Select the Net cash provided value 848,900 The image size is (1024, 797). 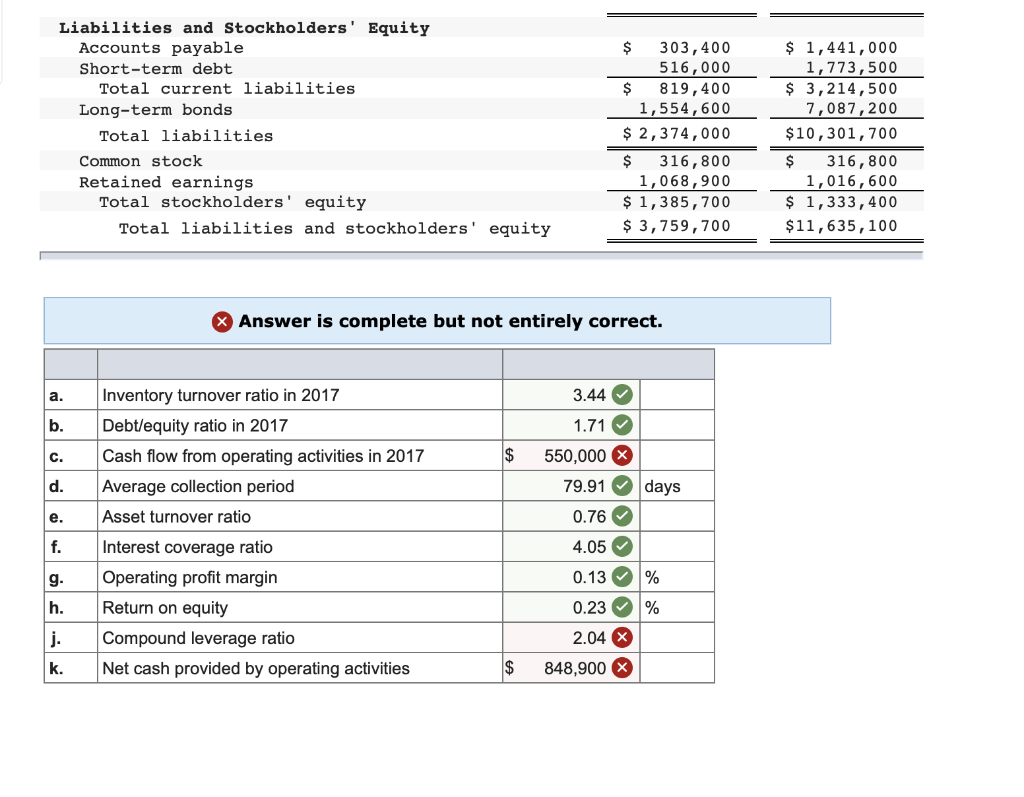click(x=575, y=668)
